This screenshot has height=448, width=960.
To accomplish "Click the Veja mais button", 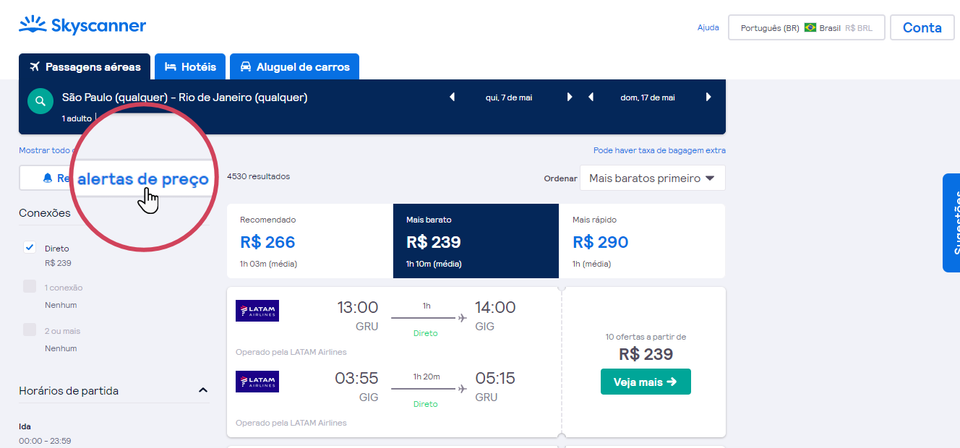I will click(645, 382).
